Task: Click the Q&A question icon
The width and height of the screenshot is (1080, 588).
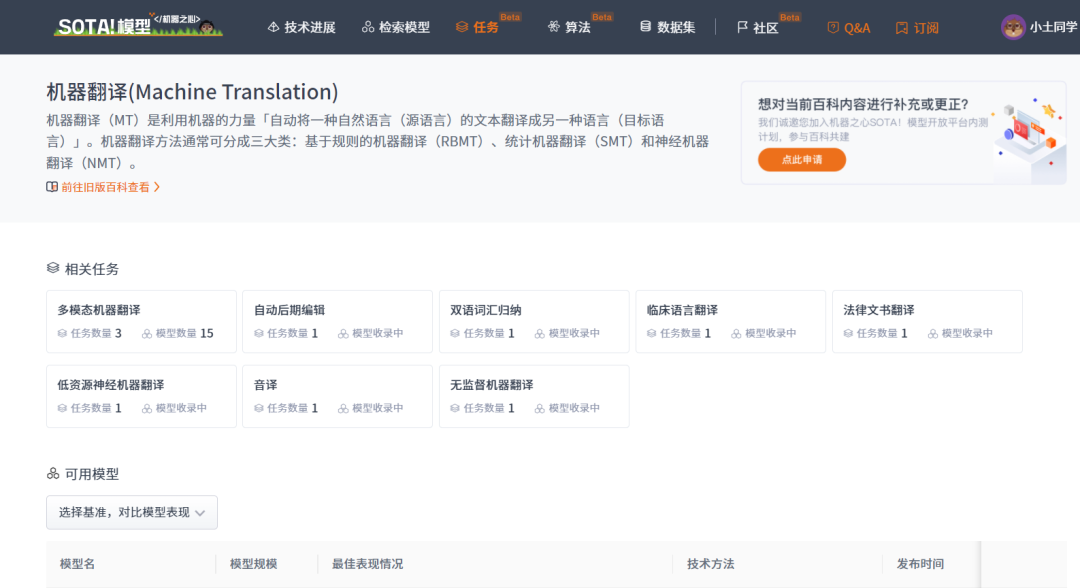Action: coord(833,28)
